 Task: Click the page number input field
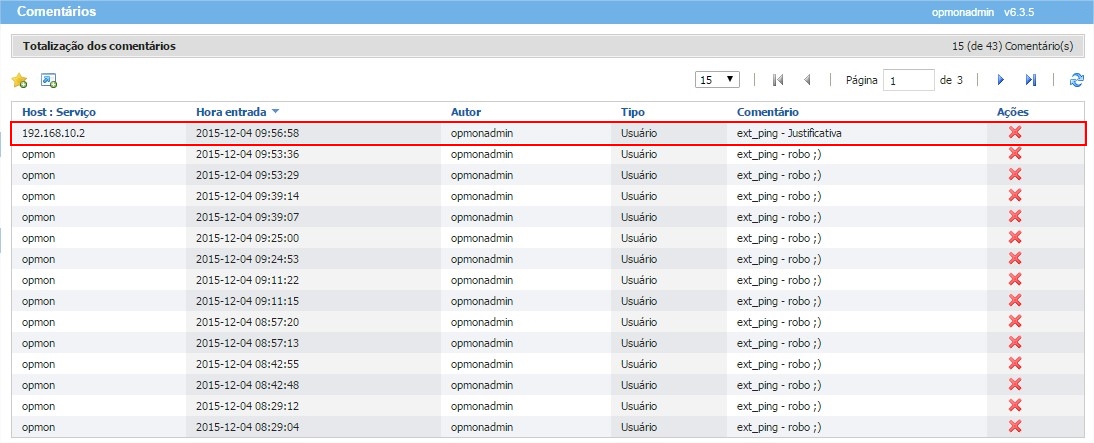tap(908, 80)
